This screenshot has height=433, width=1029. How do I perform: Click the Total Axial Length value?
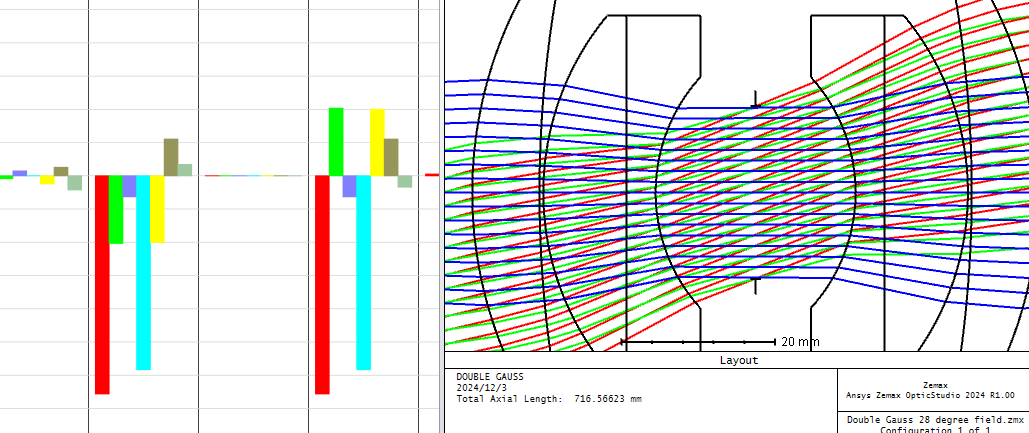tap(608, 398)
